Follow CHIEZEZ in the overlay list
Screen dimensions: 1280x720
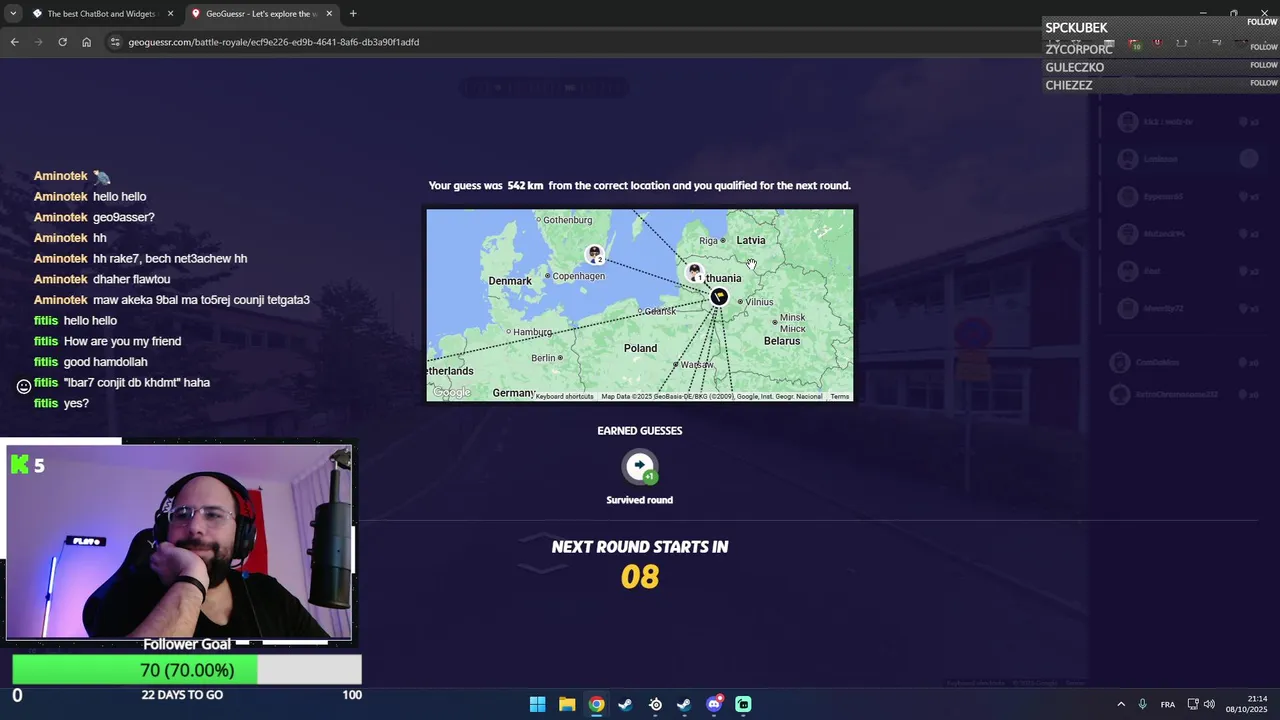click(x=1264, y=83)
